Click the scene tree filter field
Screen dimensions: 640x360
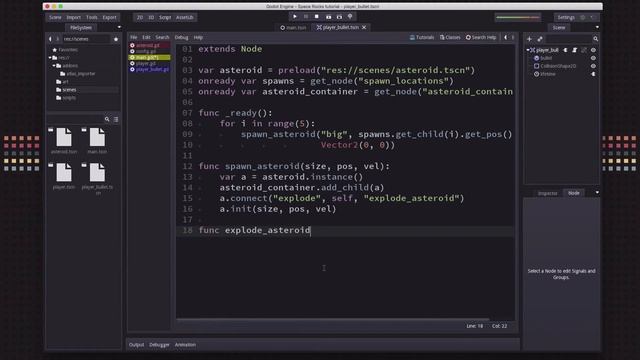click(569, 39)
